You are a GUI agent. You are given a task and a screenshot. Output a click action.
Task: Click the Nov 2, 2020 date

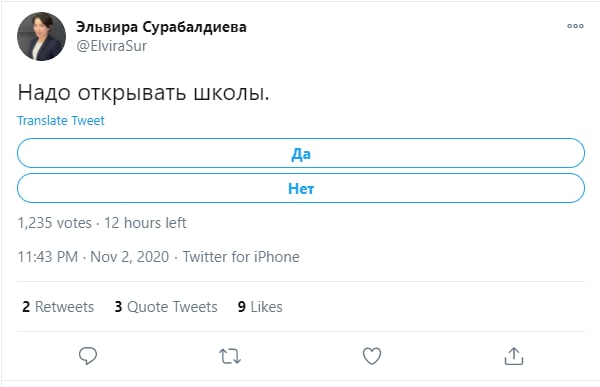(129, 257)
